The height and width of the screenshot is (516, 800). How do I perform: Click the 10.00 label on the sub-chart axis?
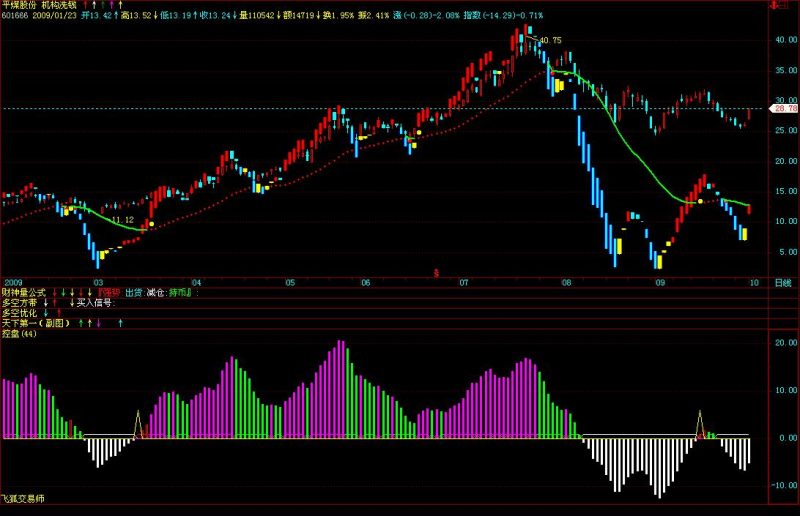[x=786, y=390]
